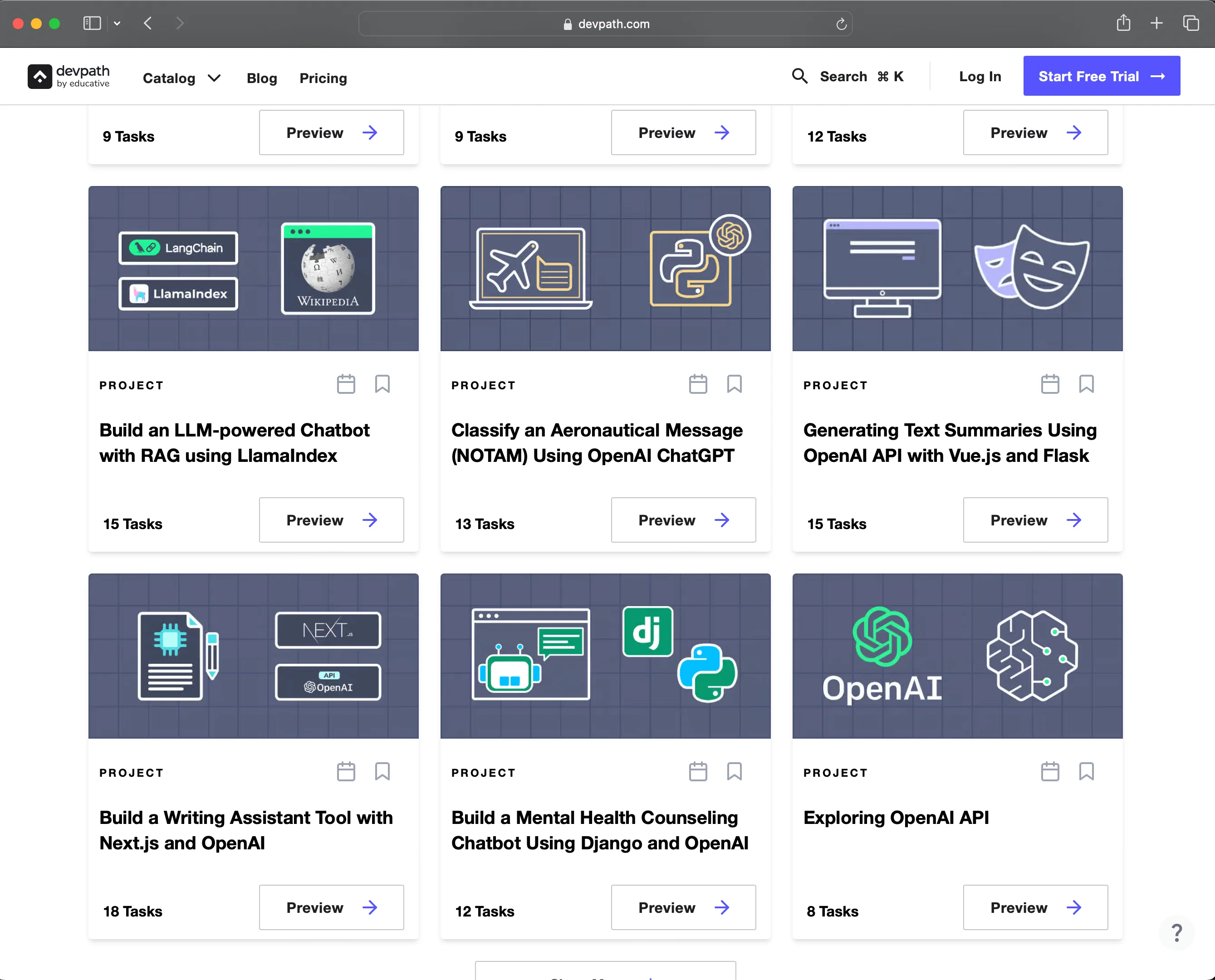Image resolution: width=1215 pixels, height=980 pixels.
Task: Open the search with the magnifying glass icon
Action: pos(799,76)
